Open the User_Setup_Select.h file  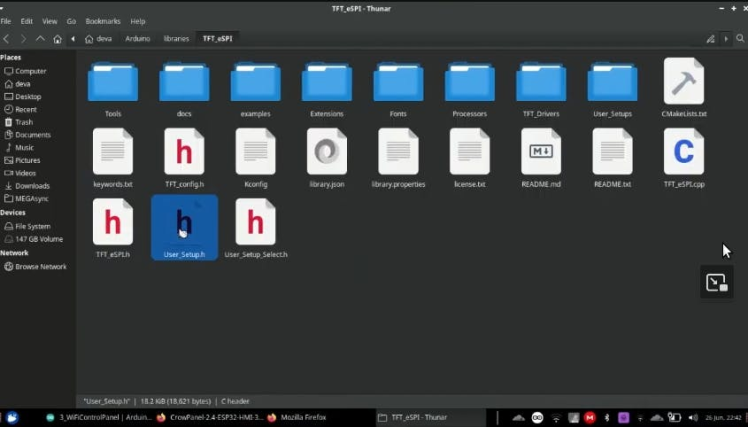coord(255,224)
